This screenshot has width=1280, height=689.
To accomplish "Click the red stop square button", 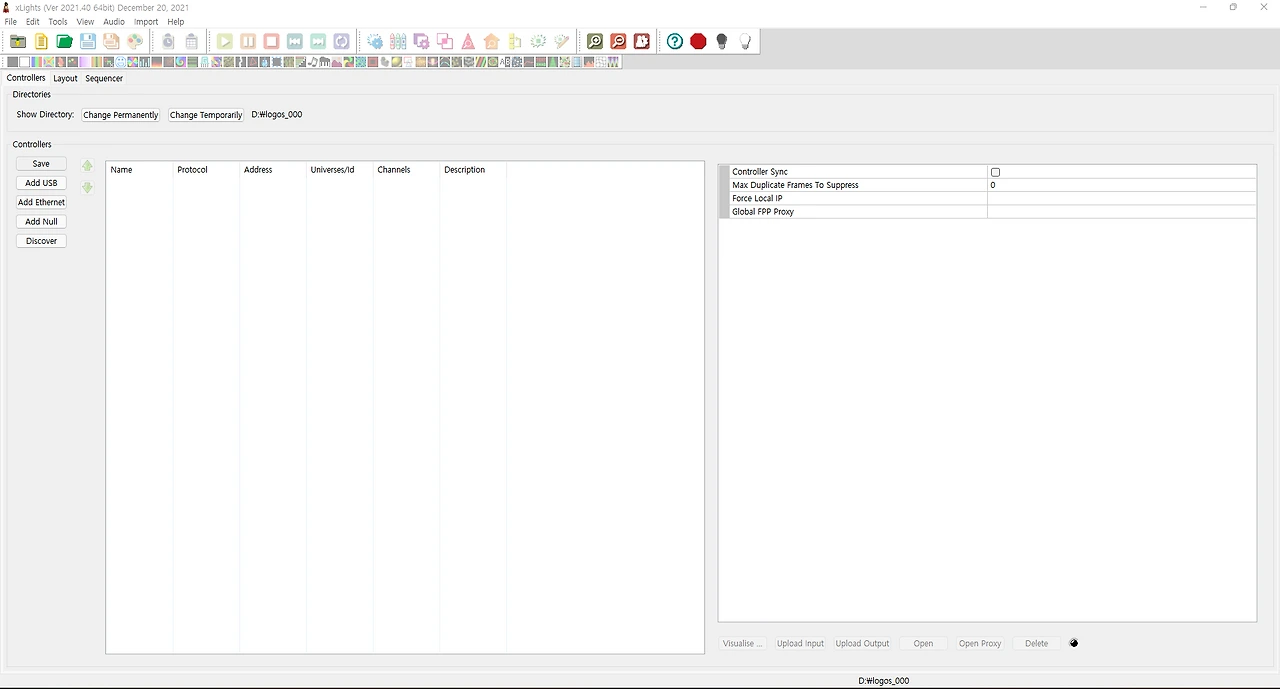I will (271, 41).
